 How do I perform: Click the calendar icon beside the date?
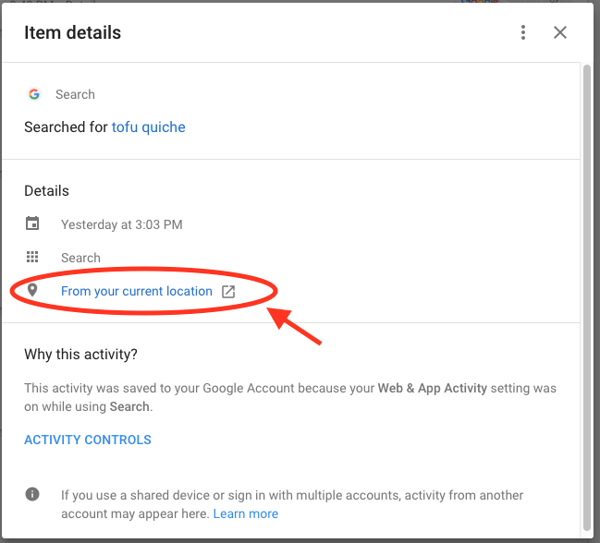click(33, 224)
